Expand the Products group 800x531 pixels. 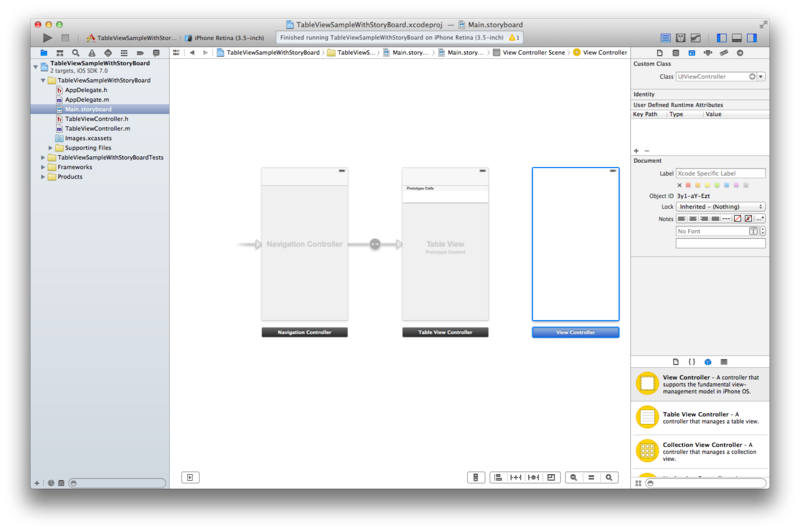coord(43,177)
